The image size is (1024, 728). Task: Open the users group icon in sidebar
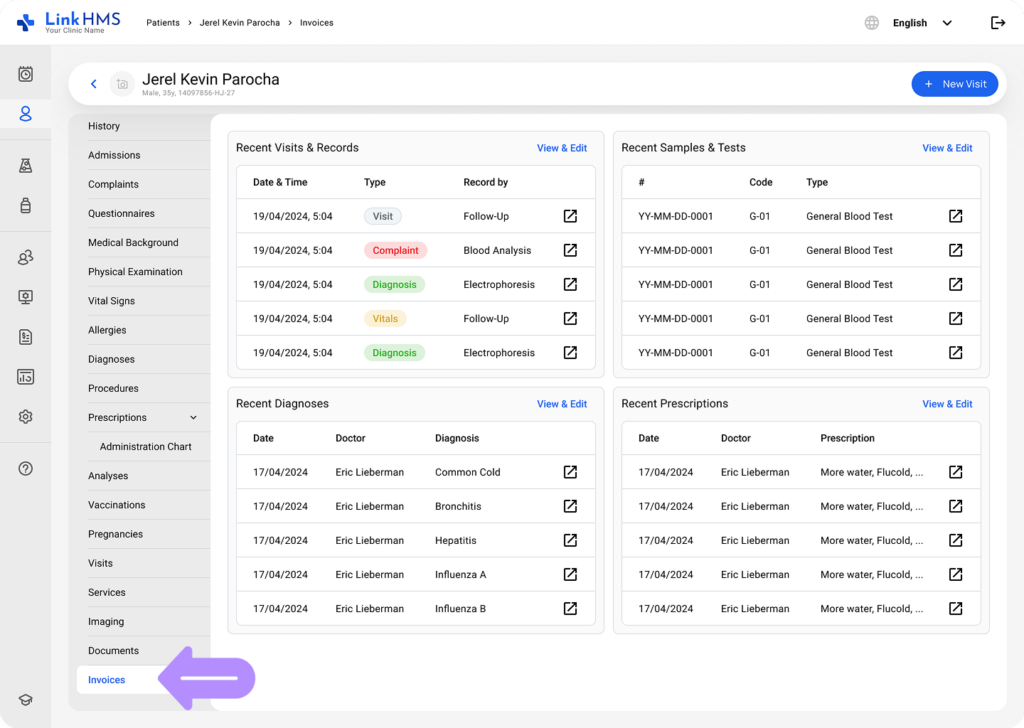pos(25,257)
